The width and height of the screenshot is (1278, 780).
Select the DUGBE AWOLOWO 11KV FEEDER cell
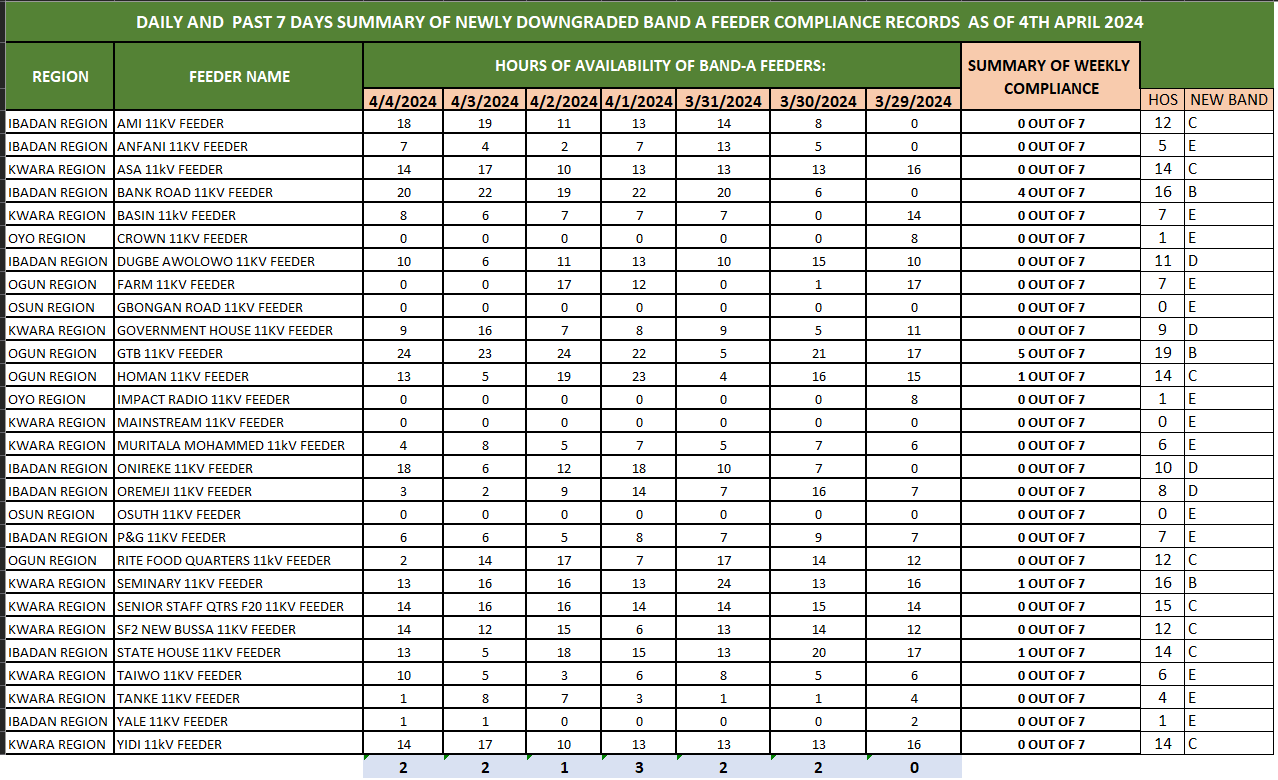coord(239,261)
